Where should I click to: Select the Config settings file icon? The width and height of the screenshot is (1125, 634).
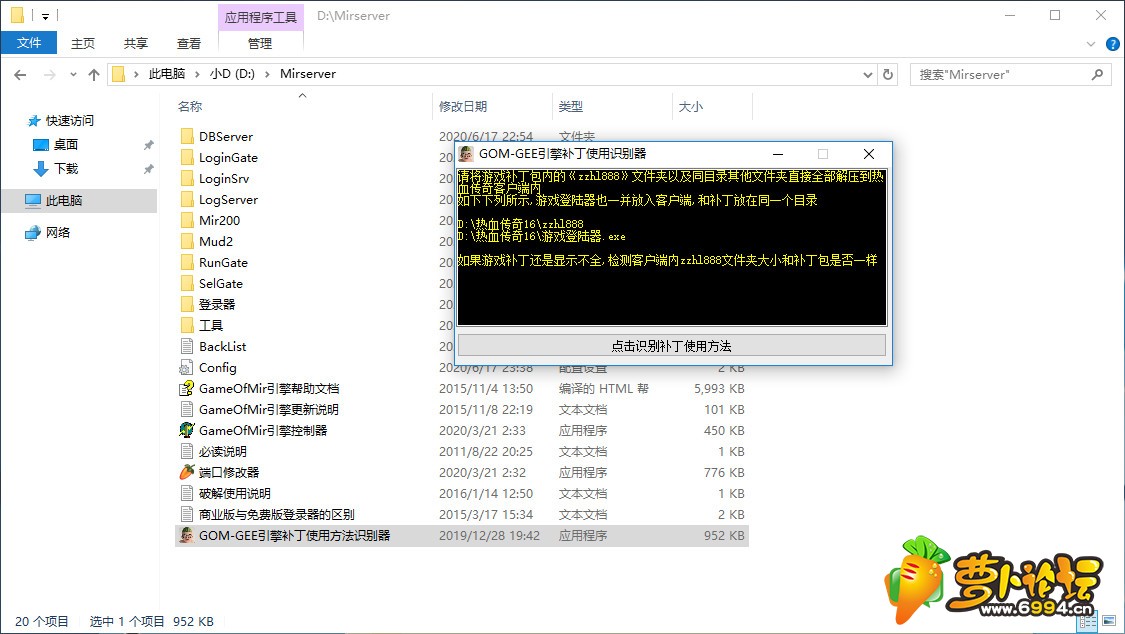point(187,367)
